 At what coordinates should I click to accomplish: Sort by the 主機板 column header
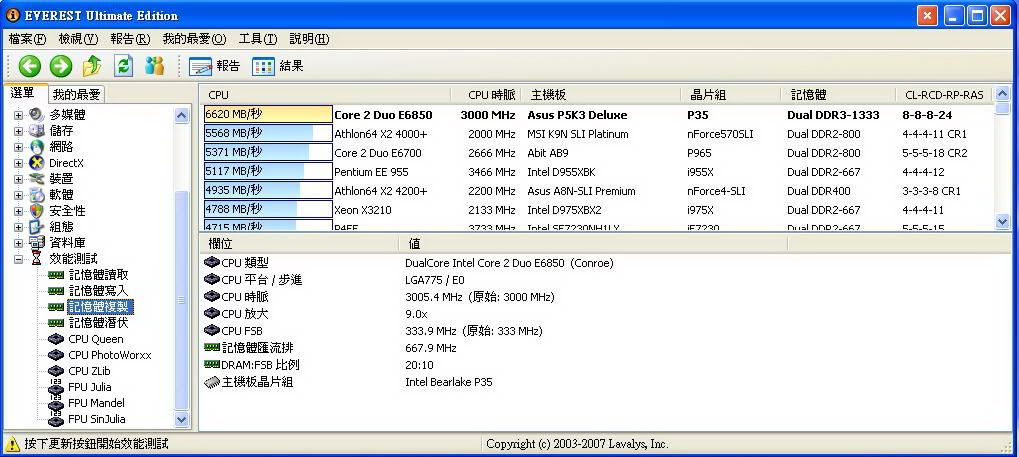(601, 95)
